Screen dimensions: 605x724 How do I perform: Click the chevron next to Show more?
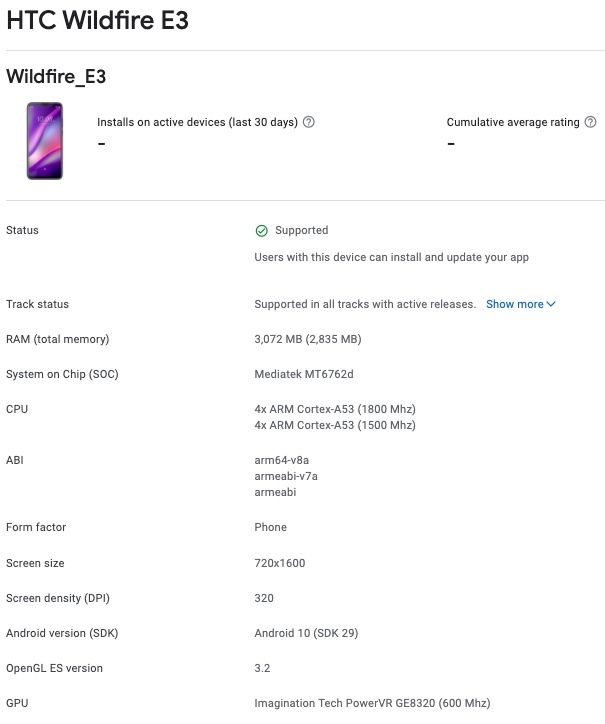(551, 304)
